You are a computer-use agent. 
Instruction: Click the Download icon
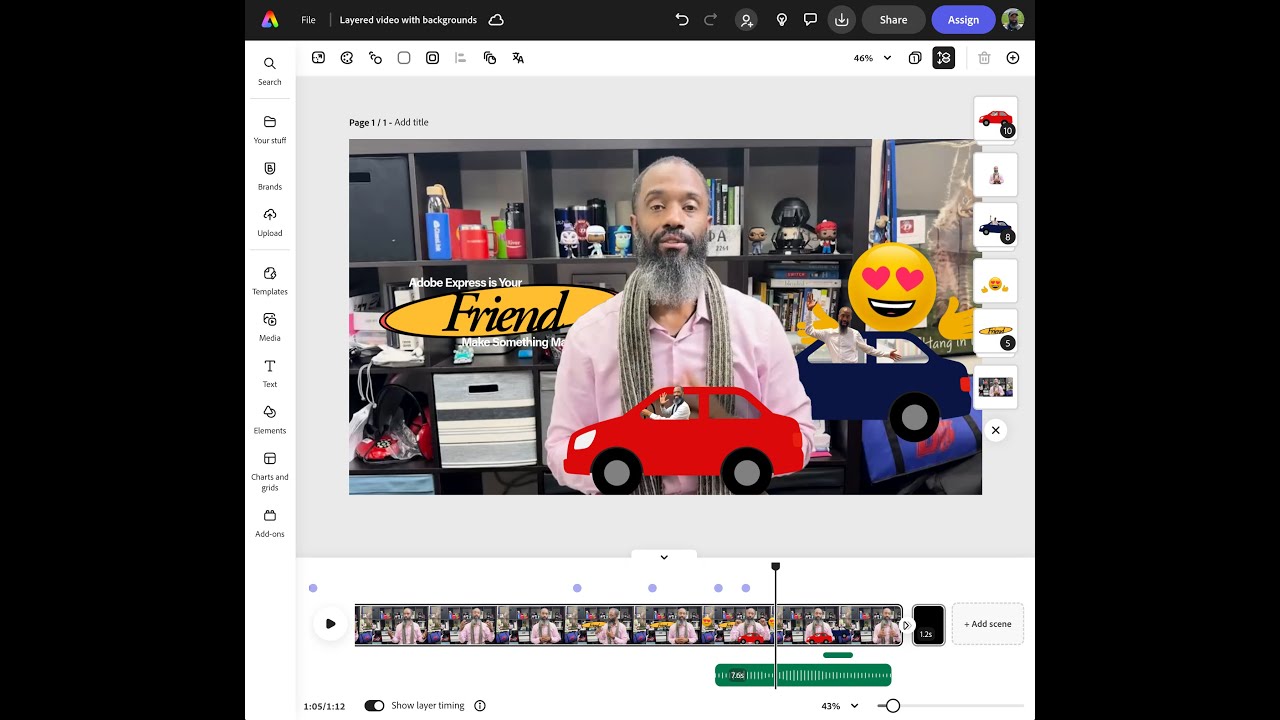tap(842, 20)
